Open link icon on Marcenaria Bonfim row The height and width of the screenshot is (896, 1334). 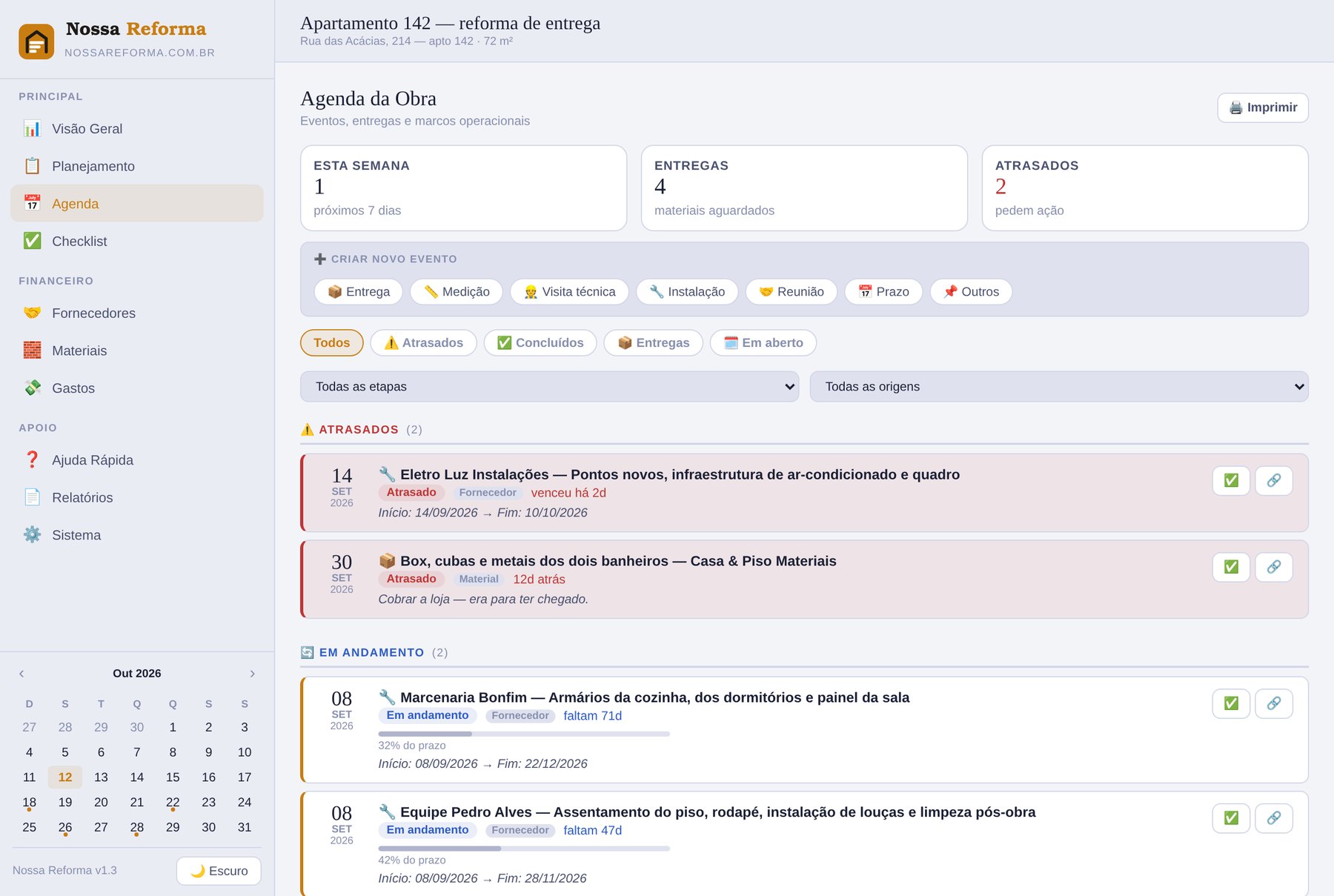pos(1274,703)
